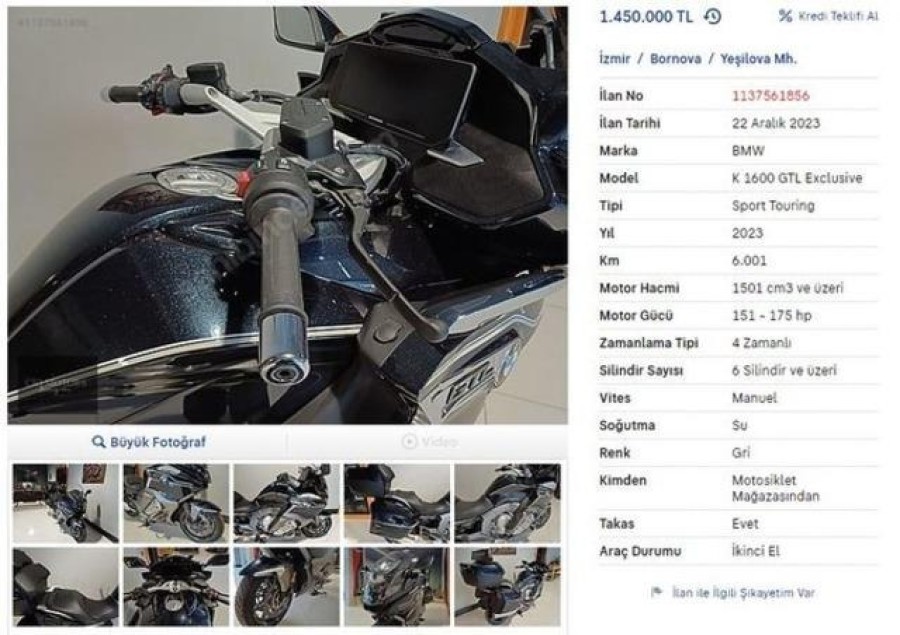Select bottom-row last thumbnail of rear view
900x635 pixels.
click(x=507, y=586)
